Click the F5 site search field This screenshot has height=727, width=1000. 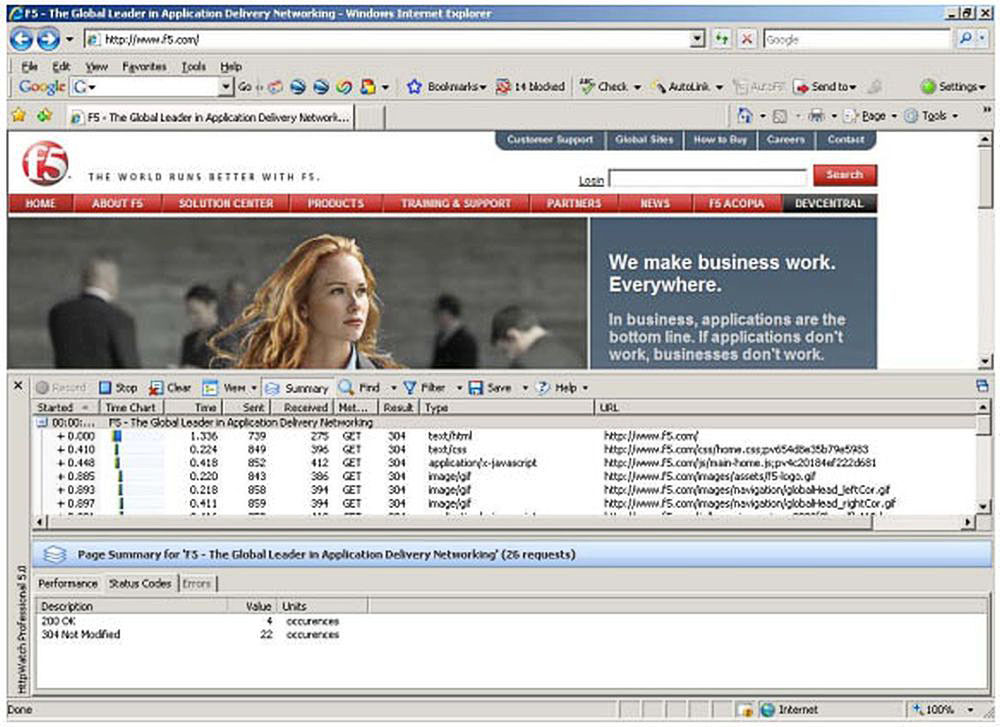click(x=708, y=178)
